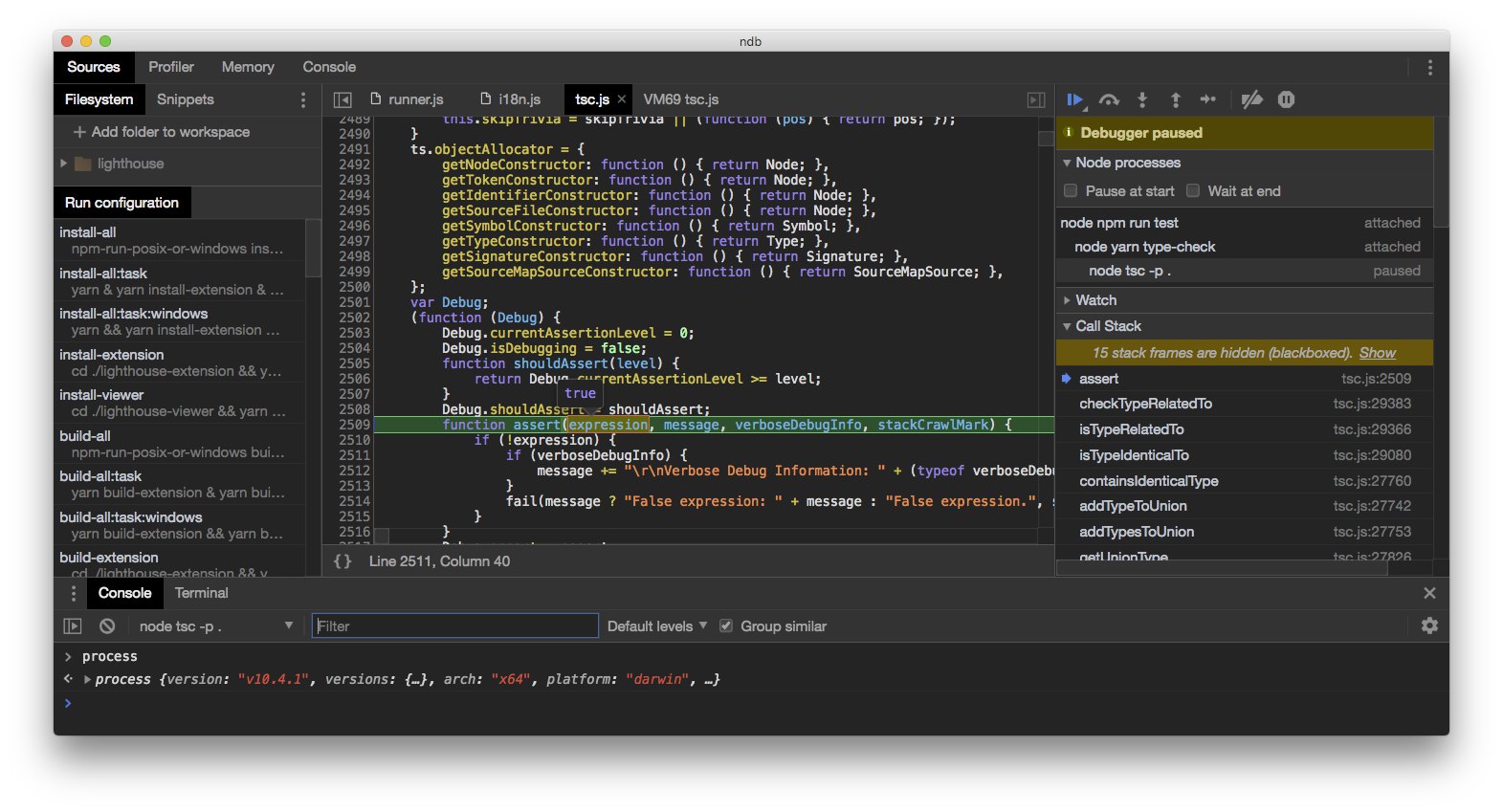The image size is (1503, 812).
Task: Open the top Console panel tab
Action: tap(329, 67)
